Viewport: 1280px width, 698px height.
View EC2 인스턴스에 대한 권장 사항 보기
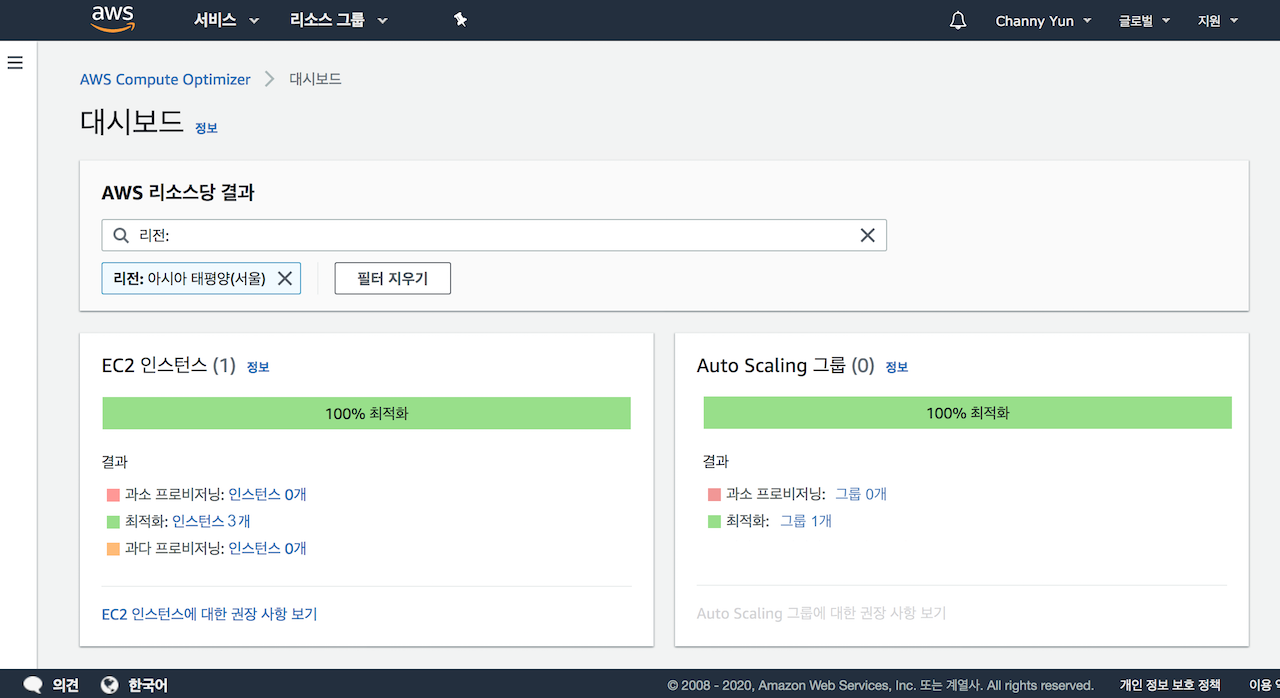pyautogui.click(x=210, y=614)
